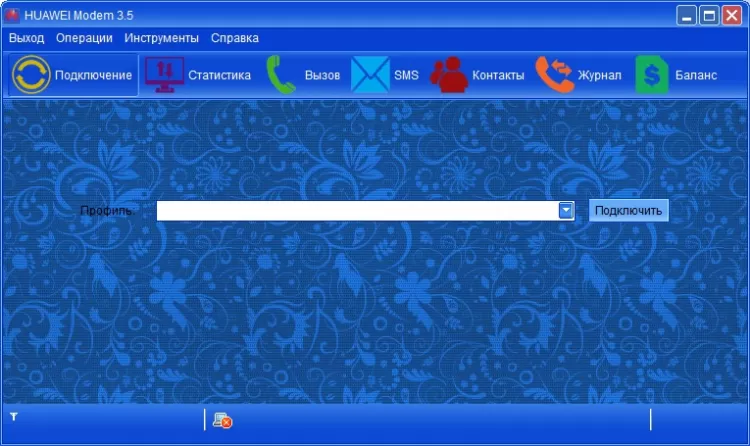Viewport: 750px width, 446px height.
Task: Open the Подключение connection tab icon
Action: pos(30,75)
